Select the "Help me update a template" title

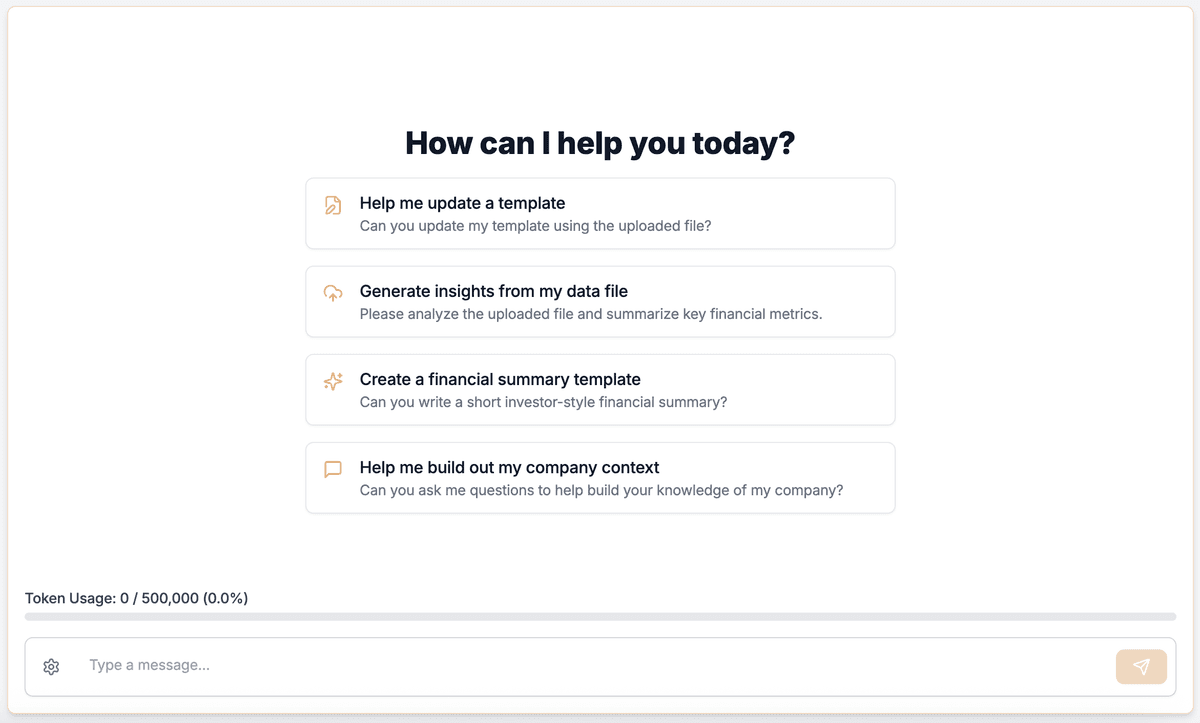pyautogui.click(x=462, y=203)
